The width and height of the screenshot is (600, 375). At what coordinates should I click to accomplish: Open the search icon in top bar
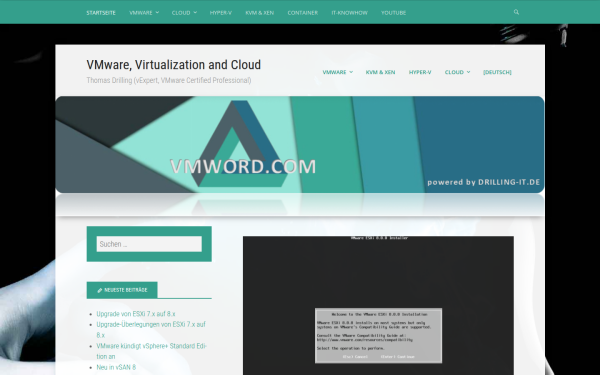point(516,12)
